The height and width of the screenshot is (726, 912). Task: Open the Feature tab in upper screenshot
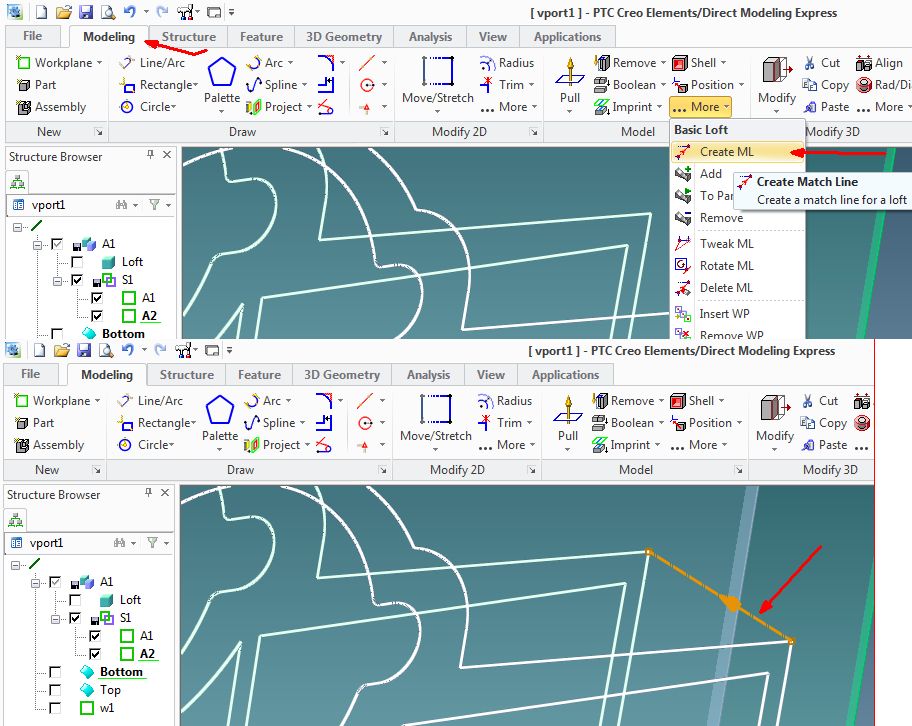(x=261, y=37)
